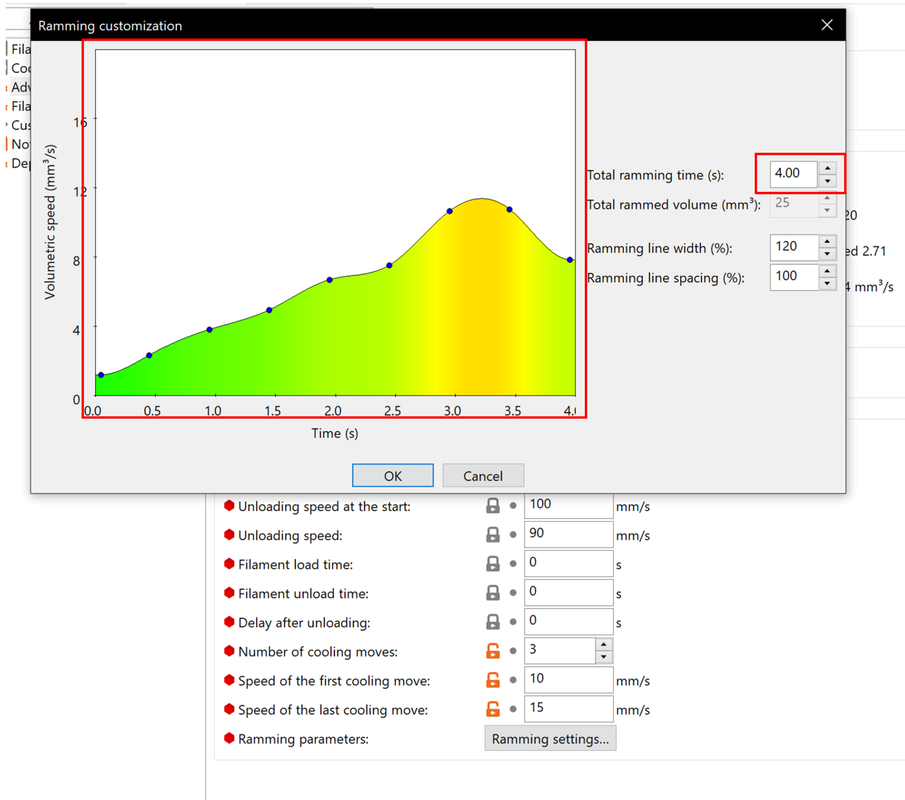
Task: Select the graph point at 0.0 seconds
Action: pos(101,375)
